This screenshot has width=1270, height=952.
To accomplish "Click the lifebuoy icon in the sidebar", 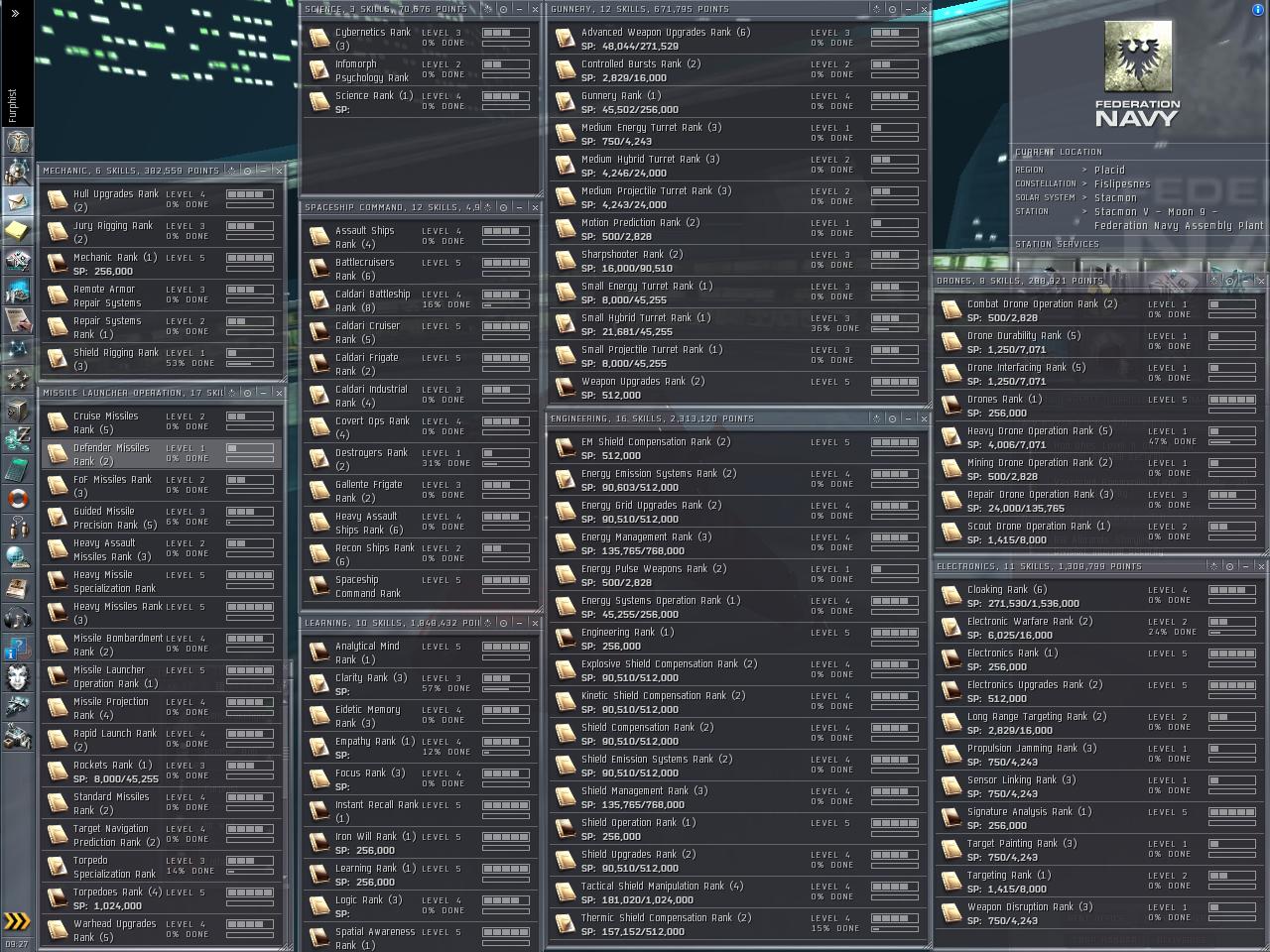I will click(17, 498).
